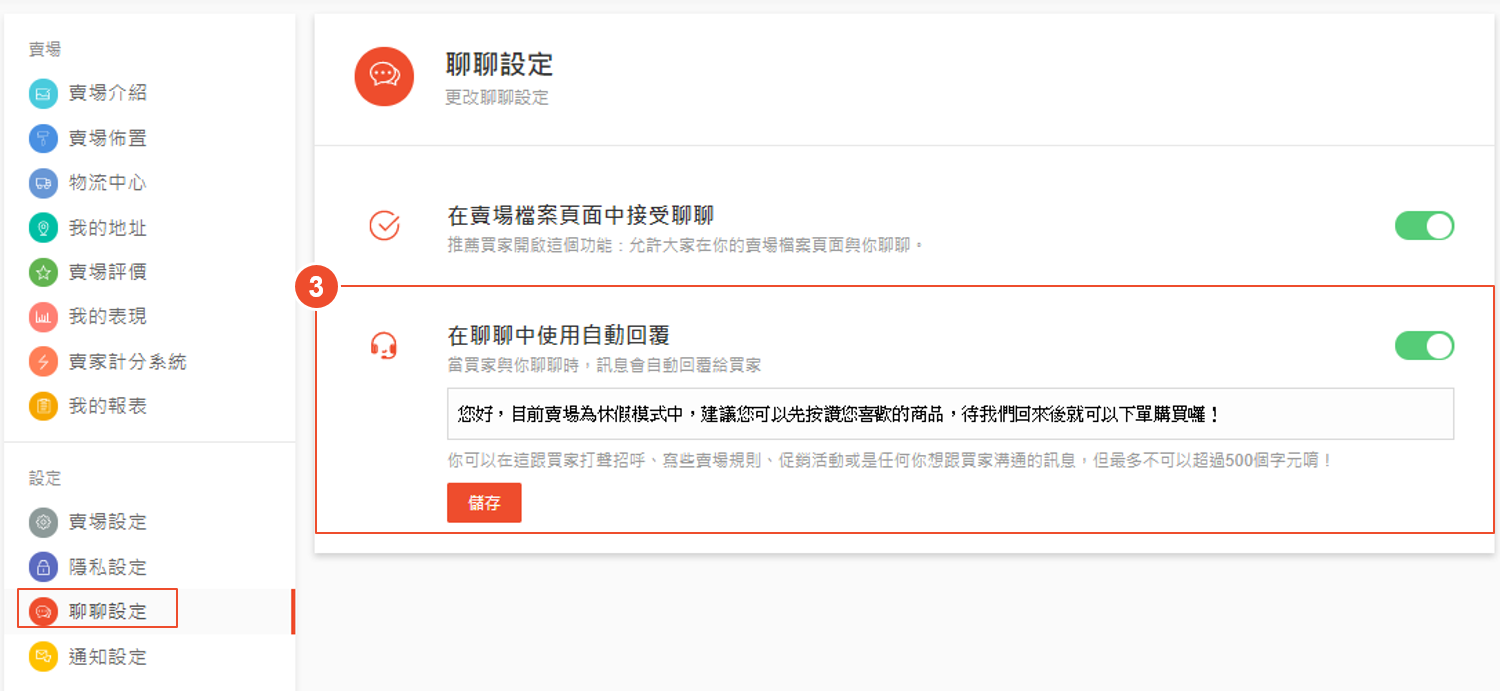Click the 我的表現 bar chart icon
The image size is (1500, 691).
click(44, 317)
